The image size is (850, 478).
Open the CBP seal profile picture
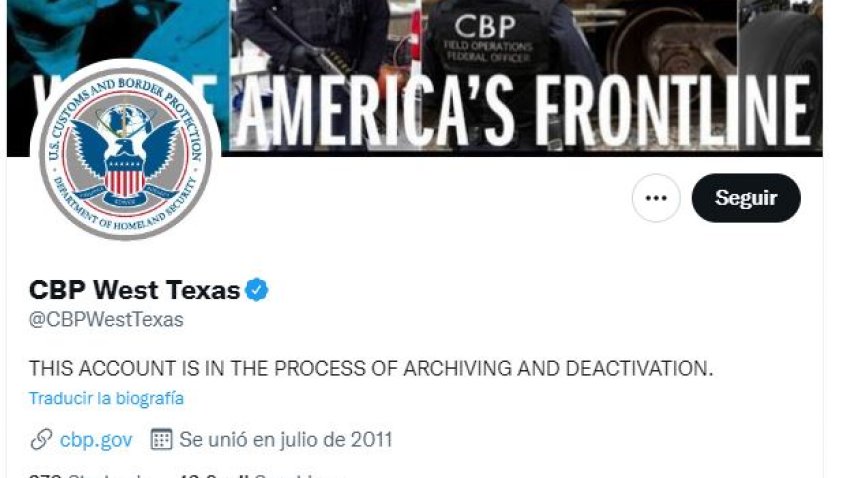126,153
